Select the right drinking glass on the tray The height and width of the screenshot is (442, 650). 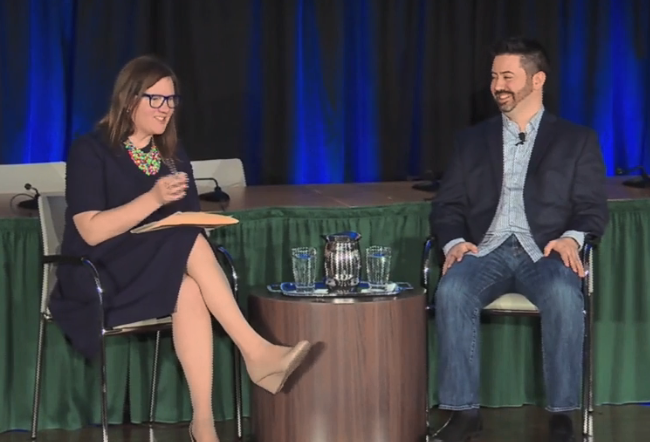378,266
